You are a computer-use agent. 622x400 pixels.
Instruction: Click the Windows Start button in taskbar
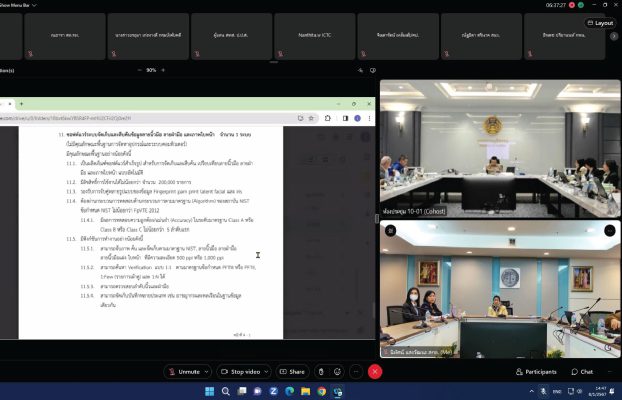[x=210, y=391]
